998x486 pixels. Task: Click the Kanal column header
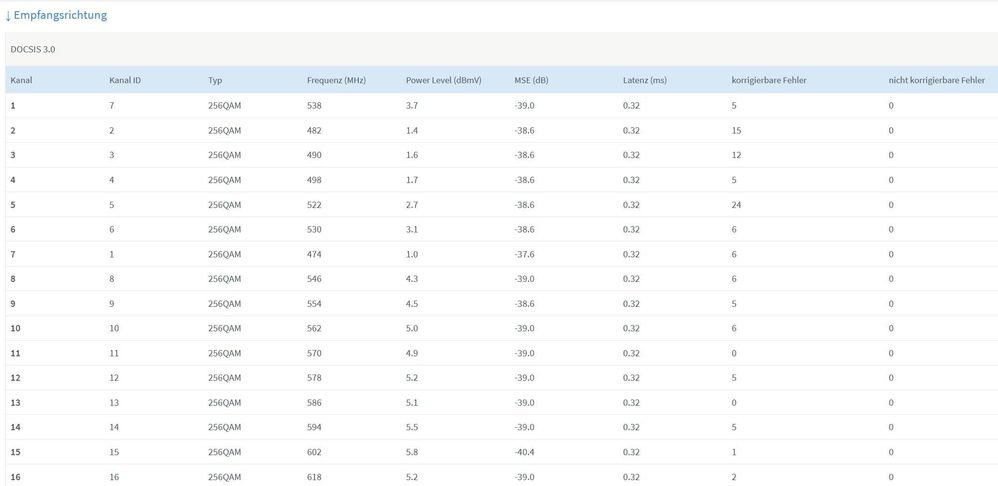pos(22,81)
